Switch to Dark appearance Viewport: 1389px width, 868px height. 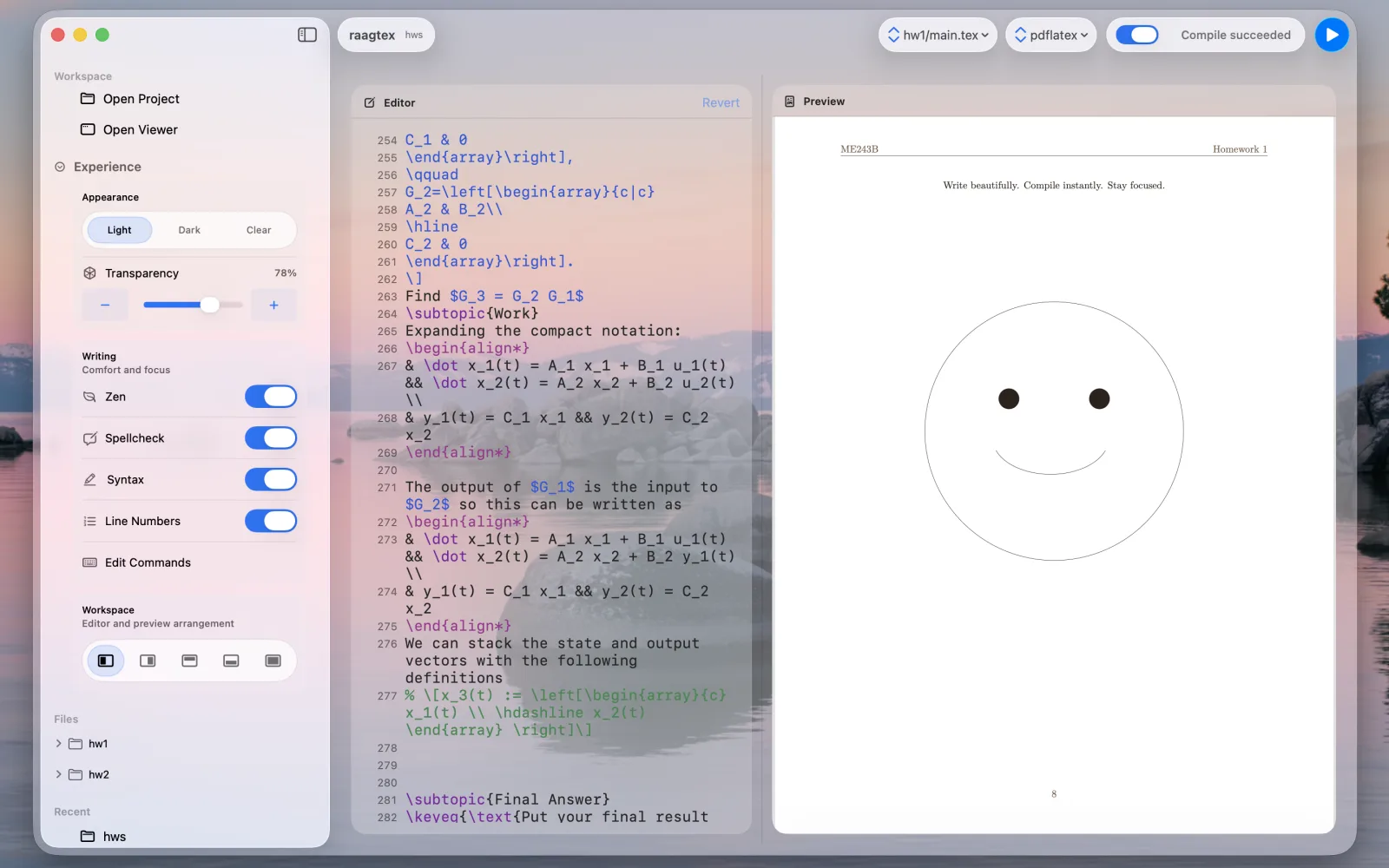point(189,230)
